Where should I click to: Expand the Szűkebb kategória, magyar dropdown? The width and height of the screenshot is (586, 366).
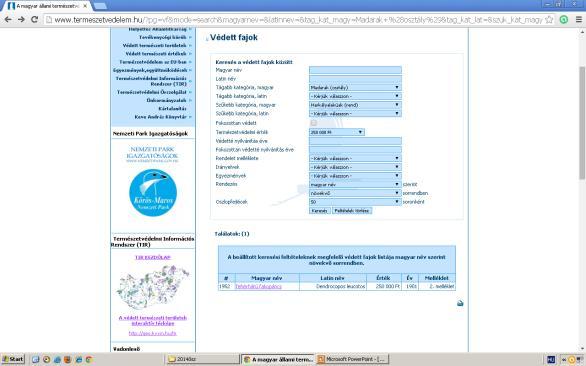tap(355, 105)
